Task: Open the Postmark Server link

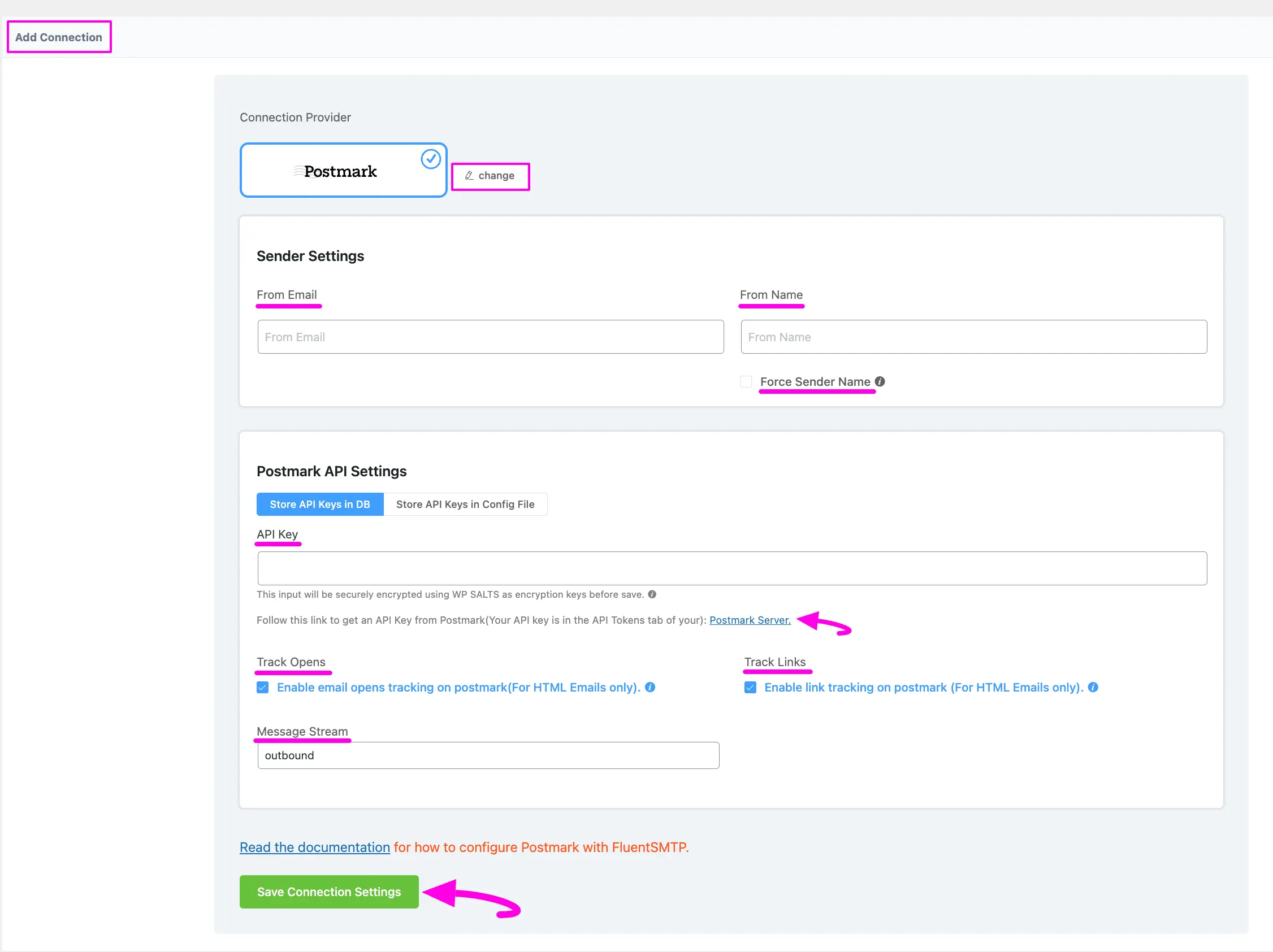Action: 750,620
